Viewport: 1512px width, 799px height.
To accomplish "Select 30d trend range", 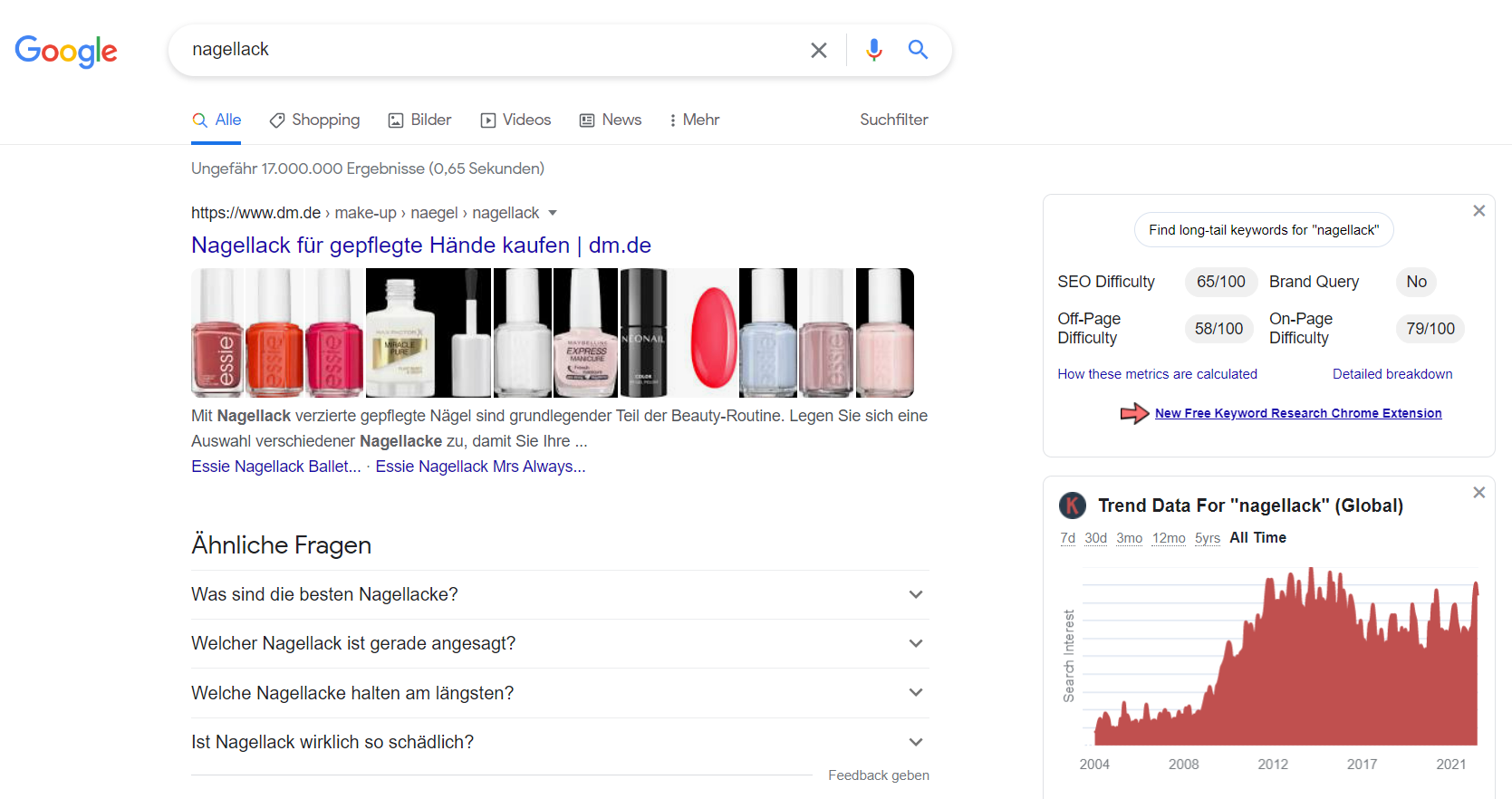I will click(1096, 538).
